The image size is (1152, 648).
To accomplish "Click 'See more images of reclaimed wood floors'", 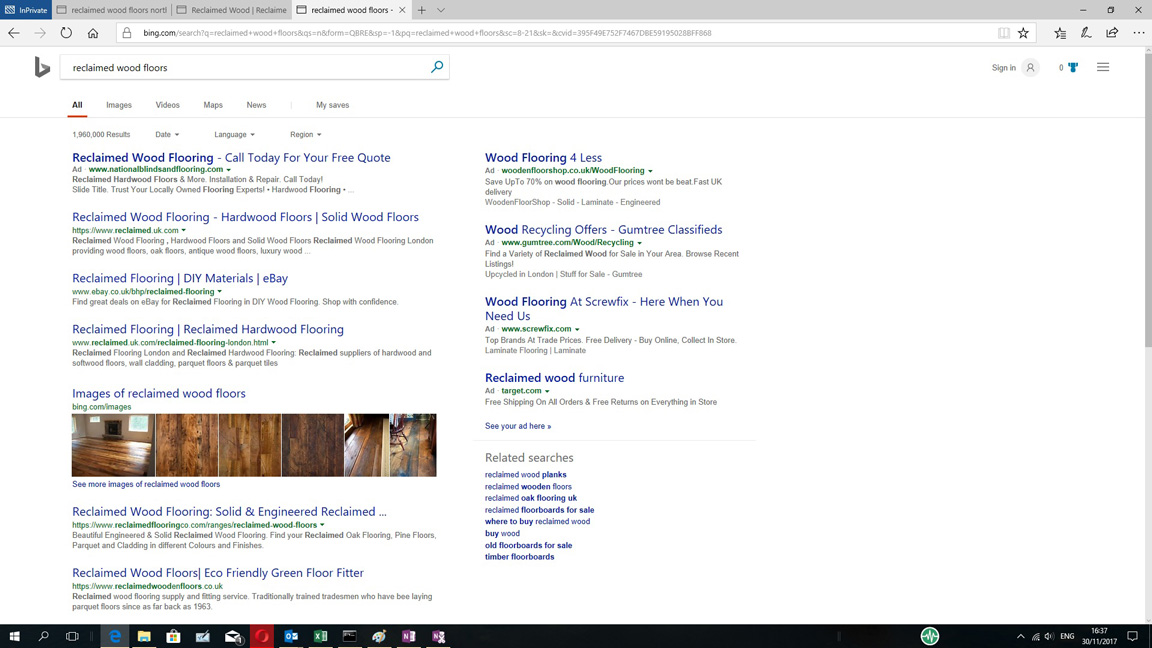I will (146, 484).
